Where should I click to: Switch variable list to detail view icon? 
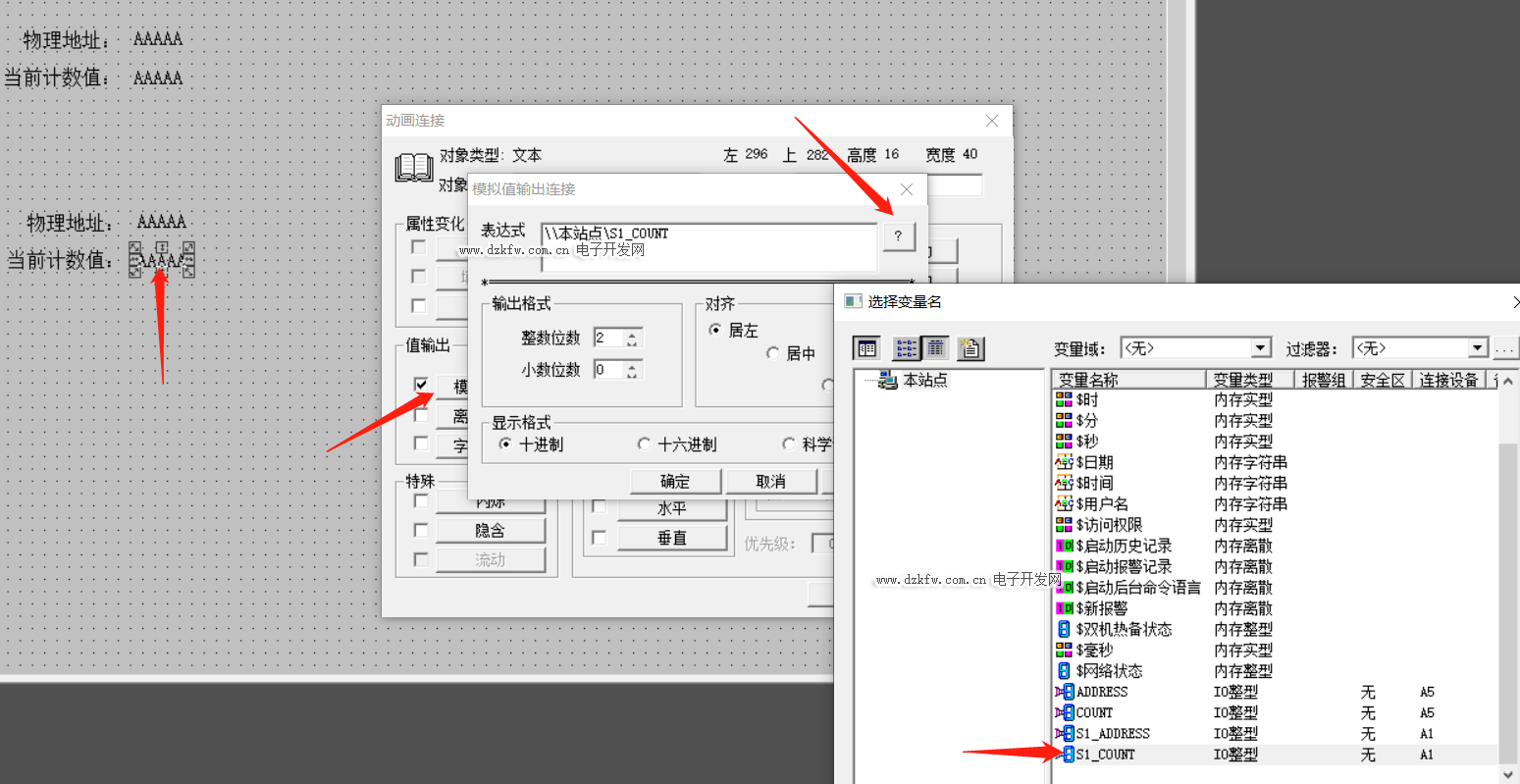[x=936, y=348]
